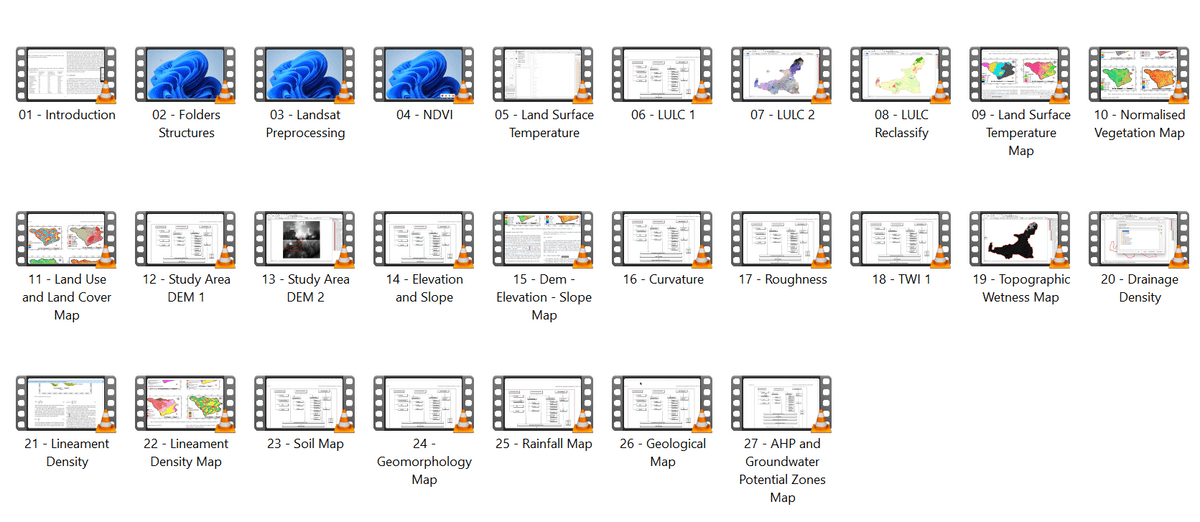
Task: Select the 13 - Study Area DEM 2 icon
Action: 305,240
